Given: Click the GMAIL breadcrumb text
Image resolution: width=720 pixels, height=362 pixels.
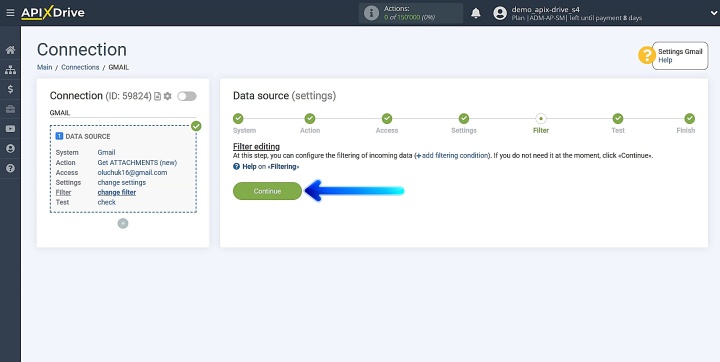Looking at the screenshot, I should point(118,67).
